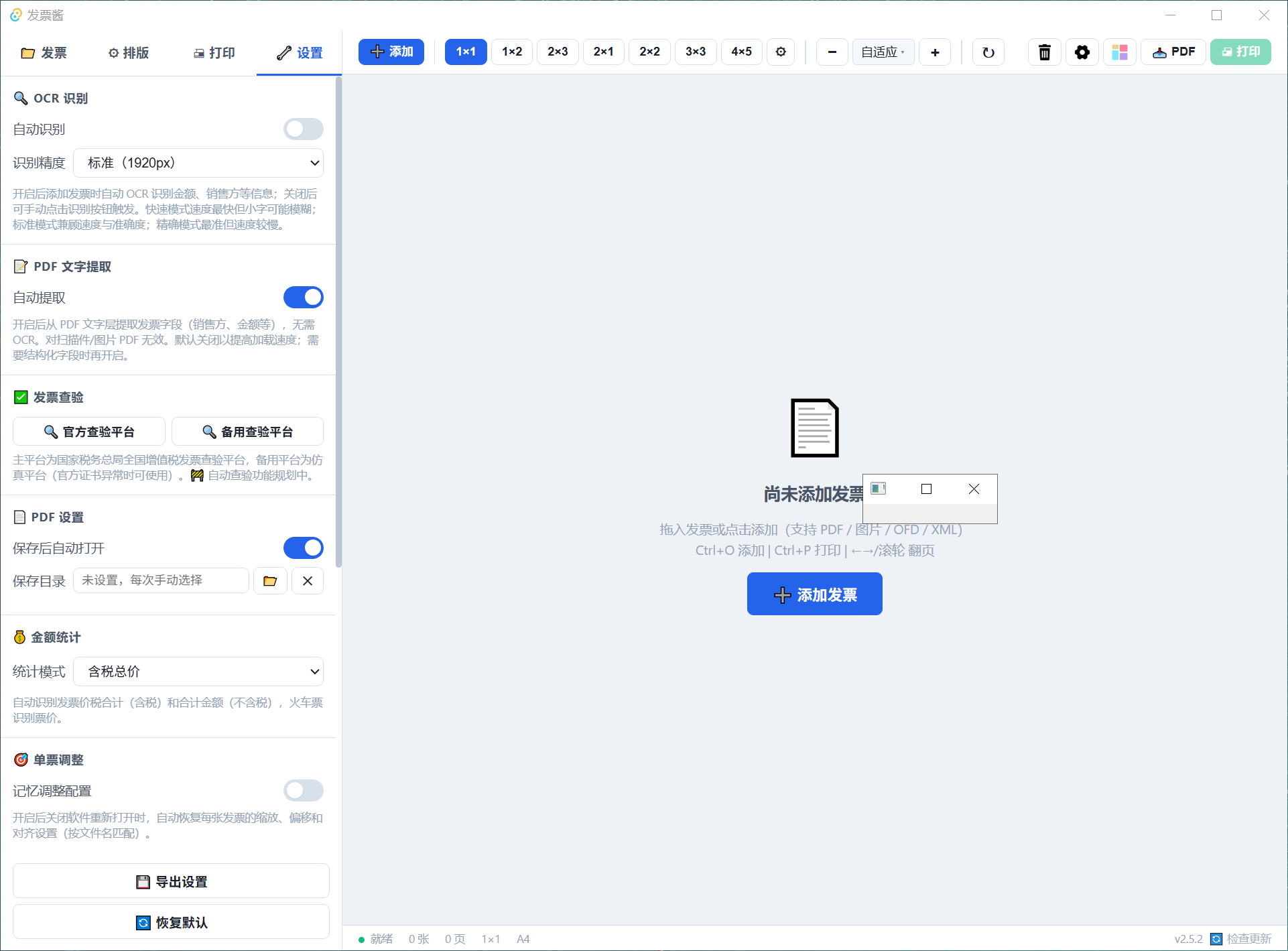Close the small popup window
The image size is (1288, 951).
click(974, 489)
